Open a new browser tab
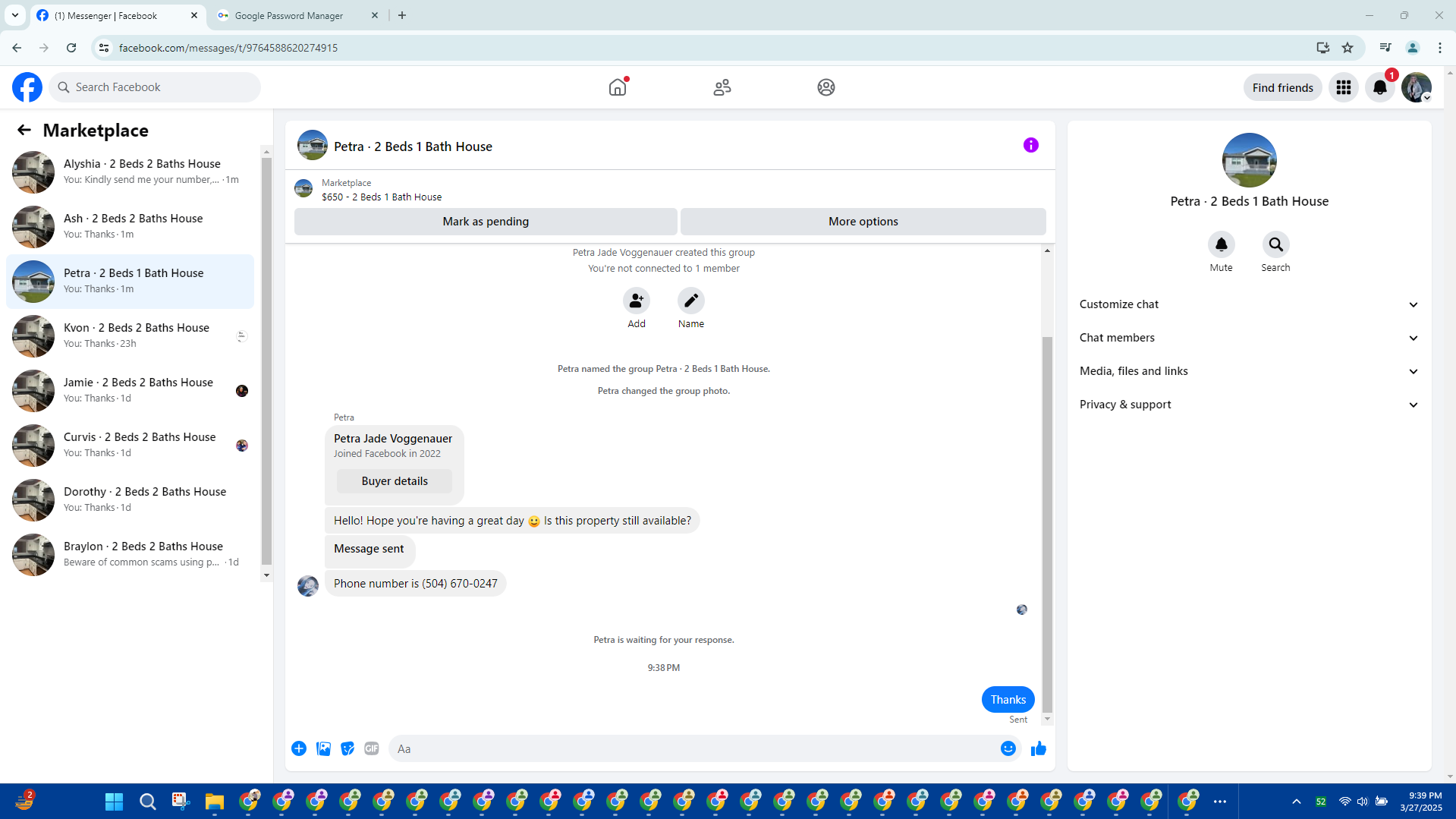The width and height of the screenshot is (1456, 819). pos(402,15)
